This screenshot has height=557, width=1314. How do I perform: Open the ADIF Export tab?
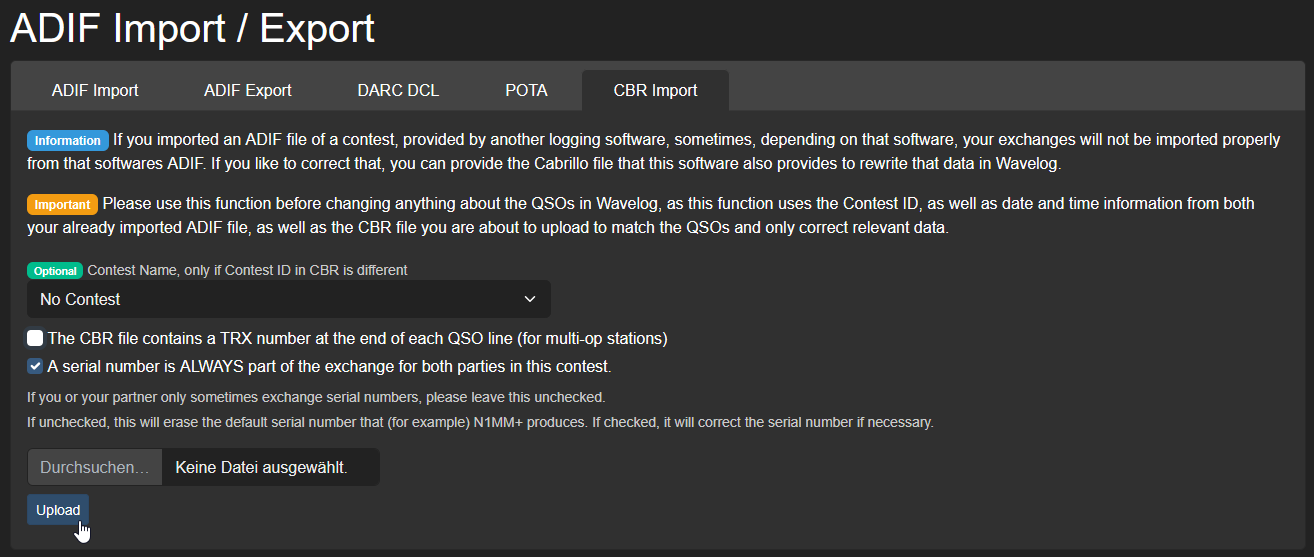coord(247,90)
